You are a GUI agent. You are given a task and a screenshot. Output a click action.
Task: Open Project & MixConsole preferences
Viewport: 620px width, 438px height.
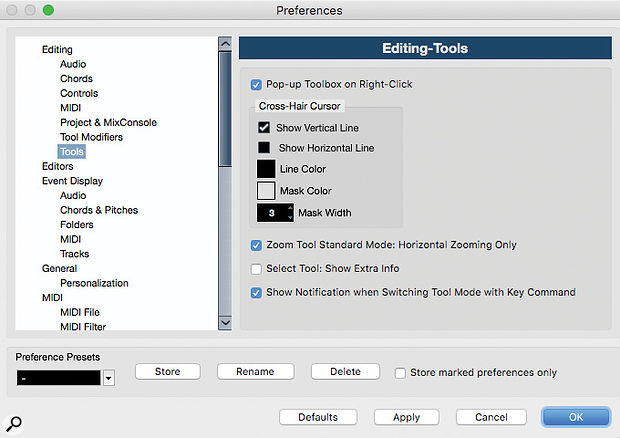tap(108, 123)
